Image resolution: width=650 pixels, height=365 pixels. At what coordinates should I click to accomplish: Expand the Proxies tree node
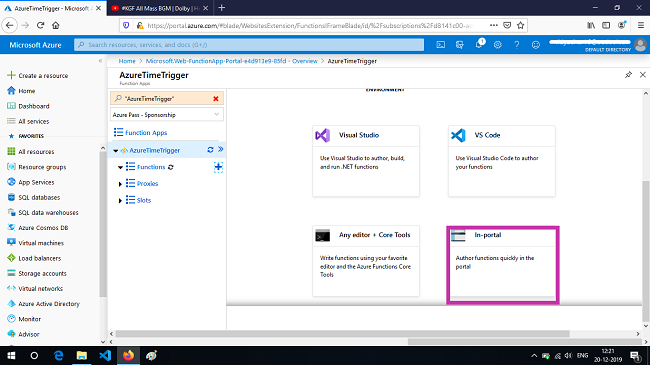tap(120, 184)
